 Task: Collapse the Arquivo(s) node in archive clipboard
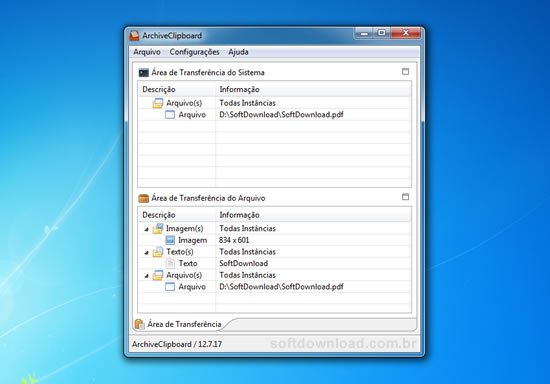(x=147, y=276)
